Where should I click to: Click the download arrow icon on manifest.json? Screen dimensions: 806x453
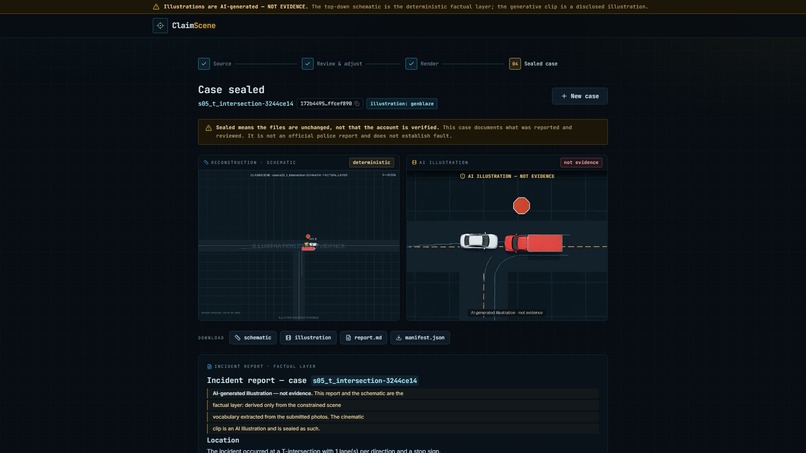(x=398, y=338)
